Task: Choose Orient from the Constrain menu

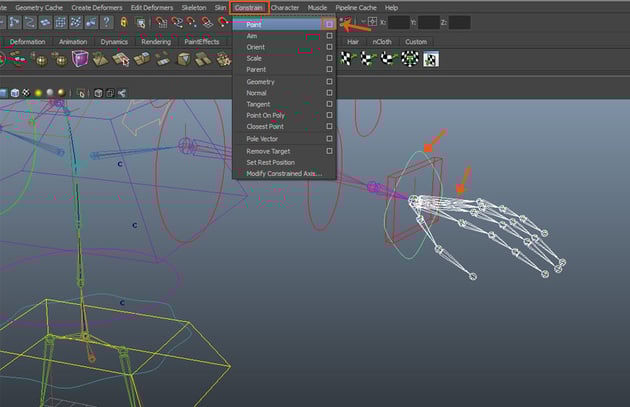Action: [x=258, y=47]
